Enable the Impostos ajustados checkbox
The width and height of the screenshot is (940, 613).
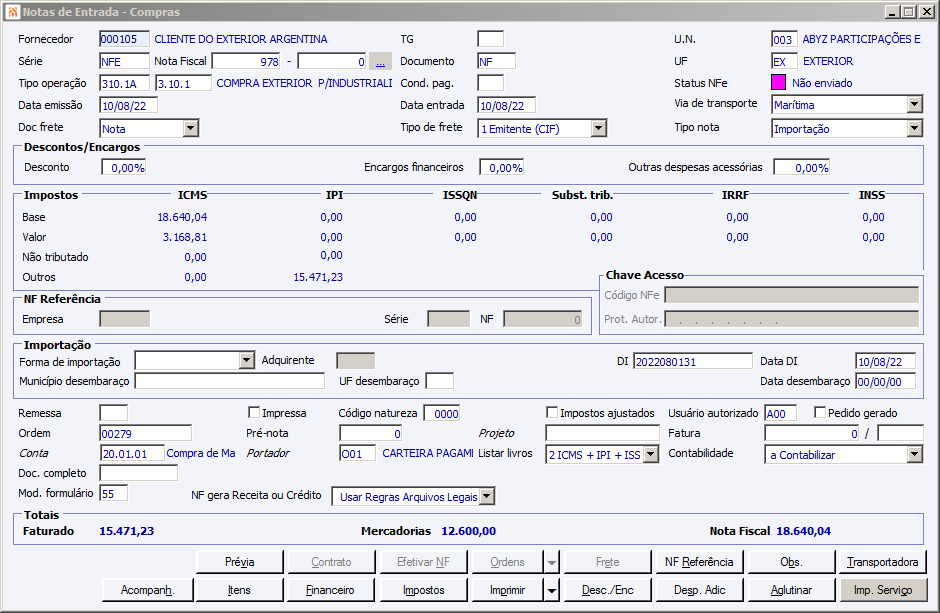point(552,413)
